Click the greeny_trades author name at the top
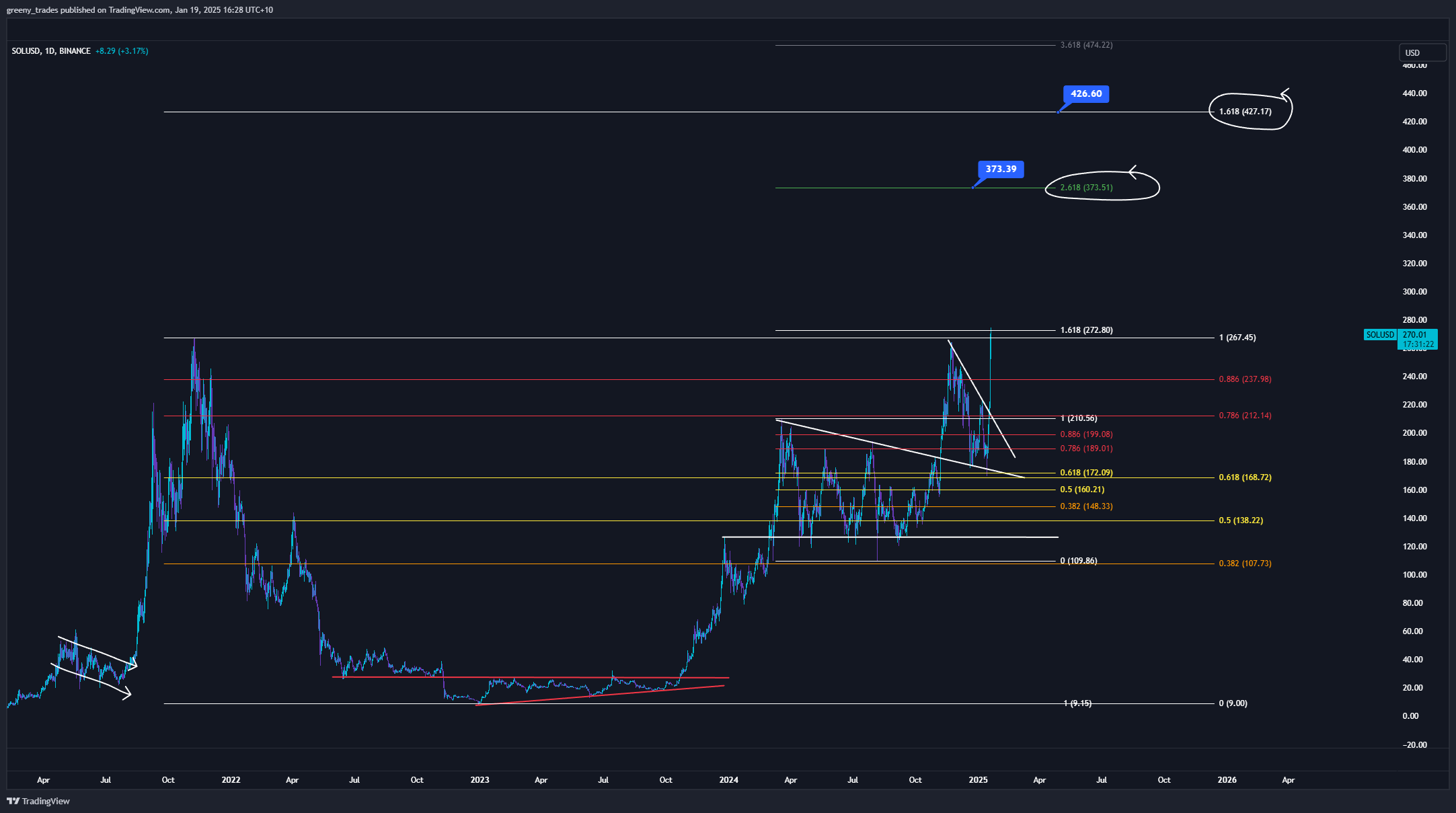The image size is (1456, 813). click(32, 10)
